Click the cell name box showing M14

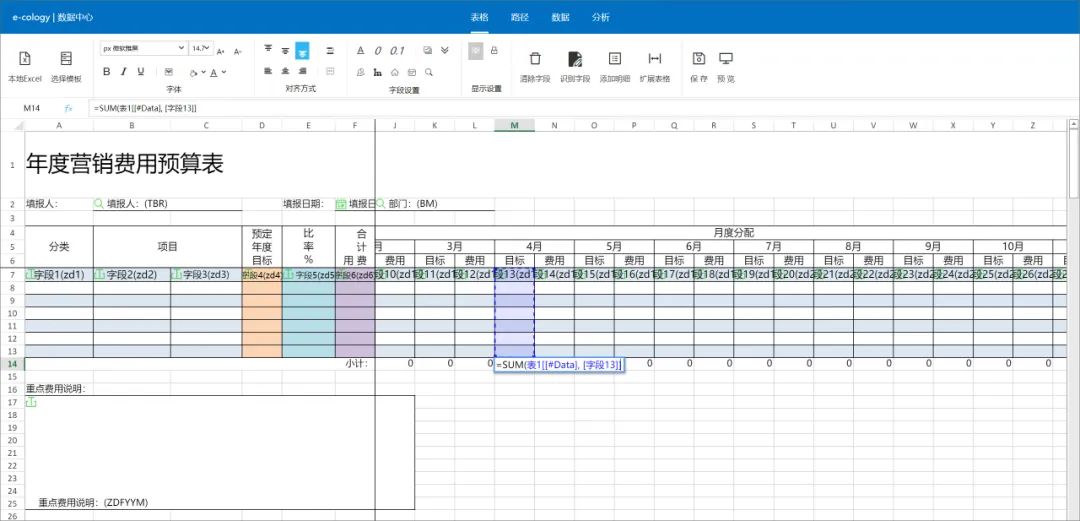click(32, 108)
